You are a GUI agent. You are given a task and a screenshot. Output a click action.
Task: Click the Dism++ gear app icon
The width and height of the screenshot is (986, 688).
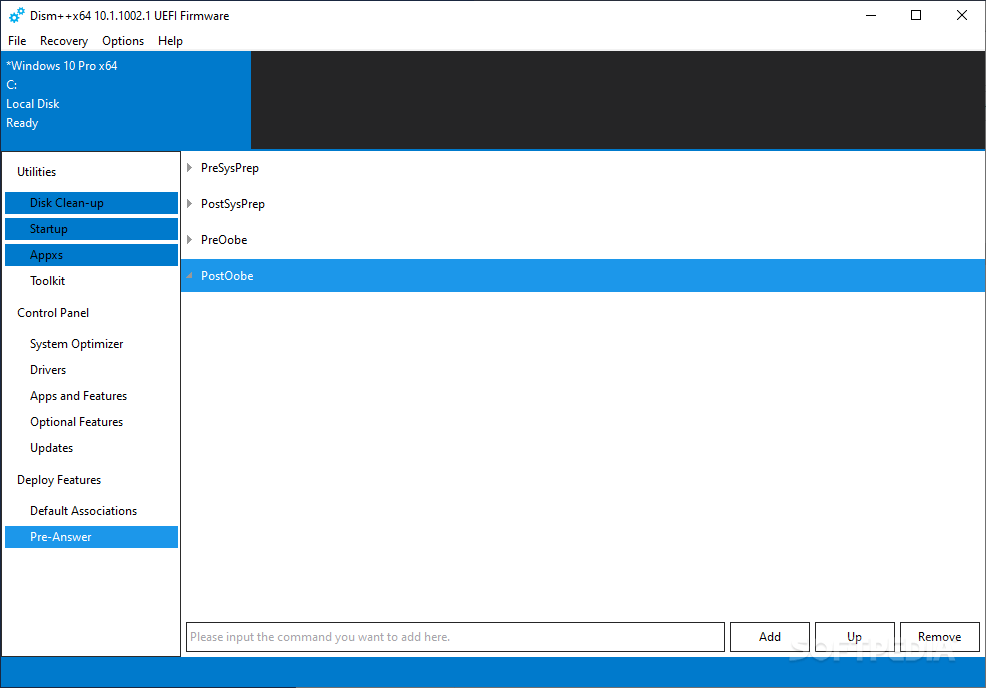point(17,15)
